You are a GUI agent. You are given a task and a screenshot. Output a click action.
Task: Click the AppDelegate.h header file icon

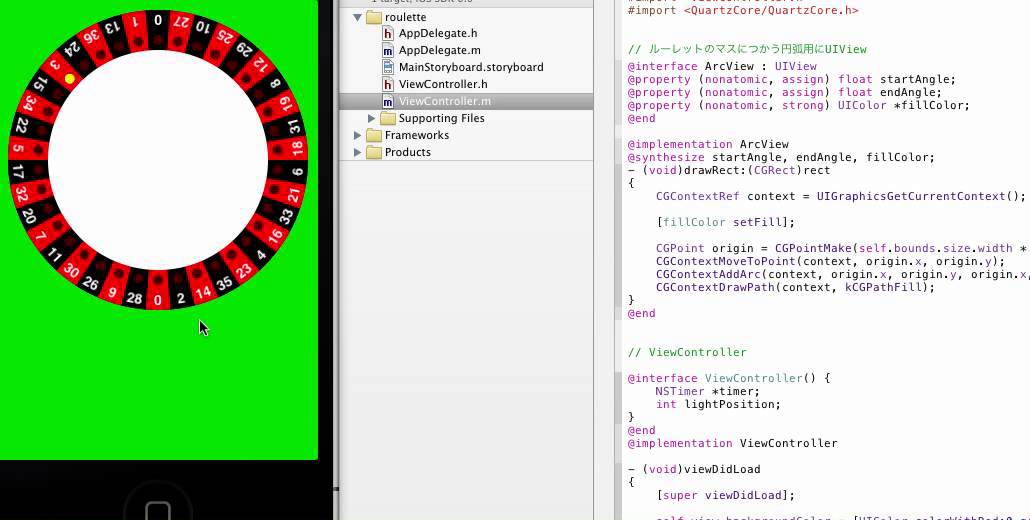point(388,33)
